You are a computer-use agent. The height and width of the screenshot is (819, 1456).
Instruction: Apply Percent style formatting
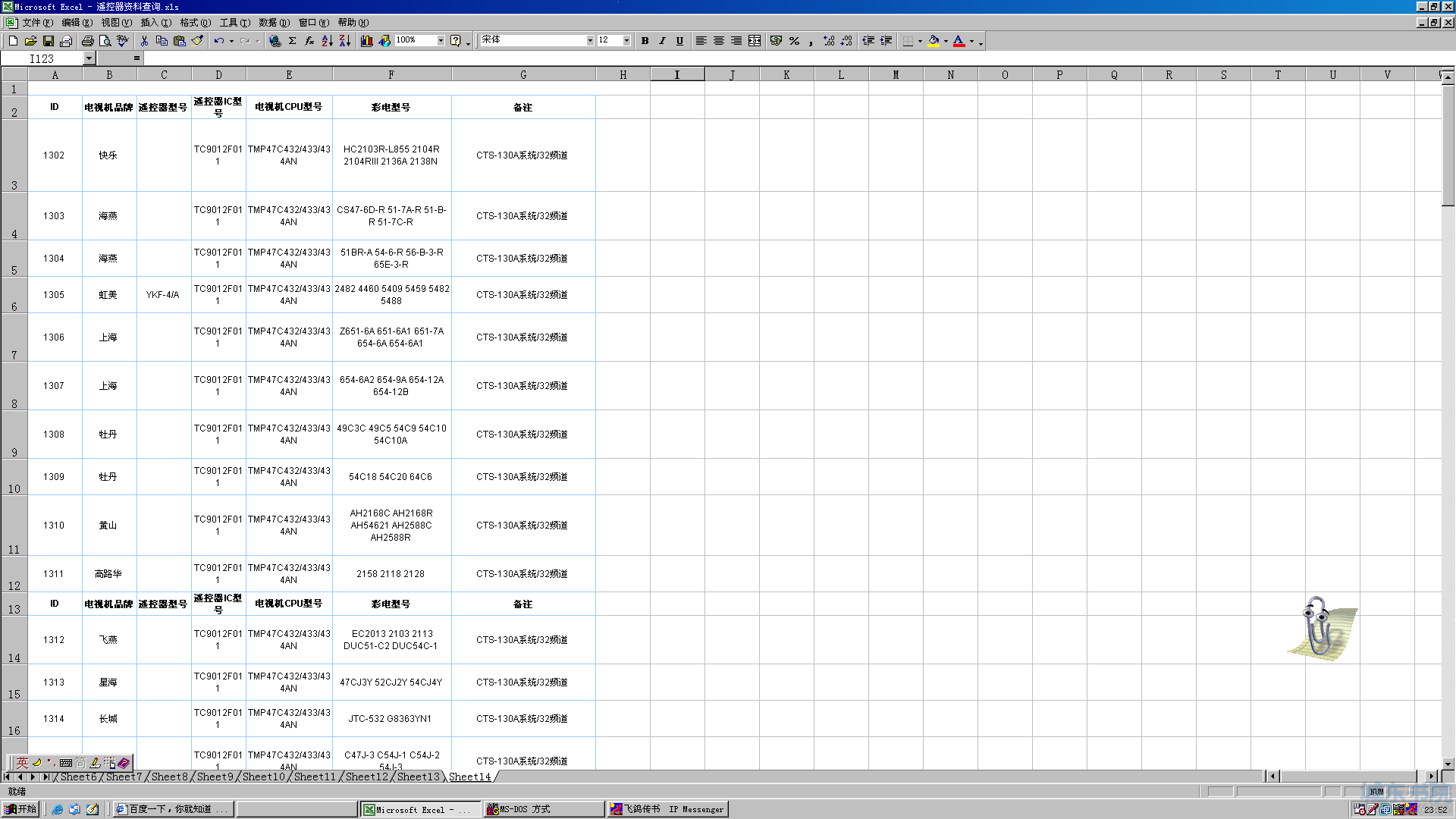794,41
